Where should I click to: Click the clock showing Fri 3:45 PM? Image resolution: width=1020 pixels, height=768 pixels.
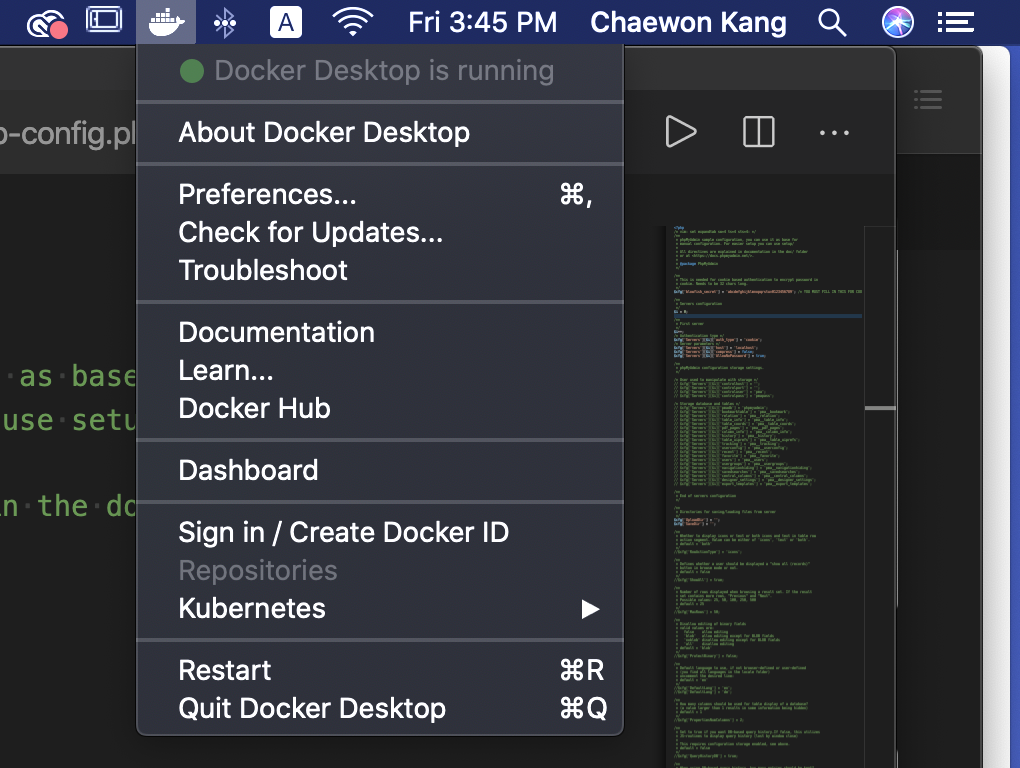coord(482,22)
